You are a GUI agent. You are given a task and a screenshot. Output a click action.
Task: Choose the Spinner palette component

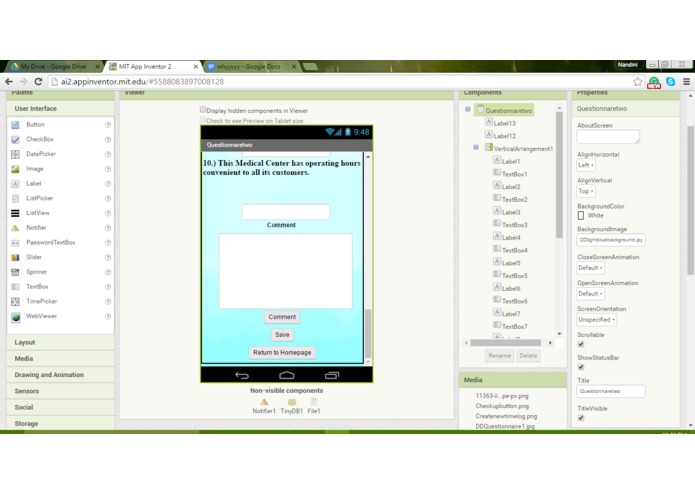pyautogui.click(x=36, y=272)
